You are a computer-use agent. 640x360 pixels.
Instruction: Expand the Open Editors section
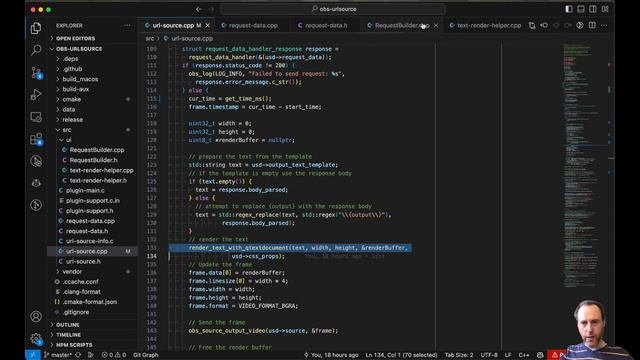tap(75, 38)
